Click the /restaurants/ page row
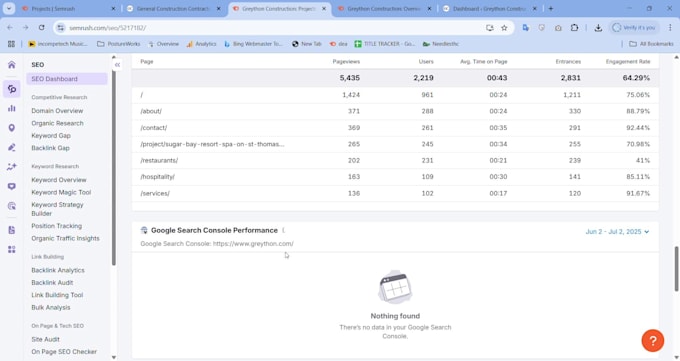Viewport: 680px width, 361px height. (395, 161)
